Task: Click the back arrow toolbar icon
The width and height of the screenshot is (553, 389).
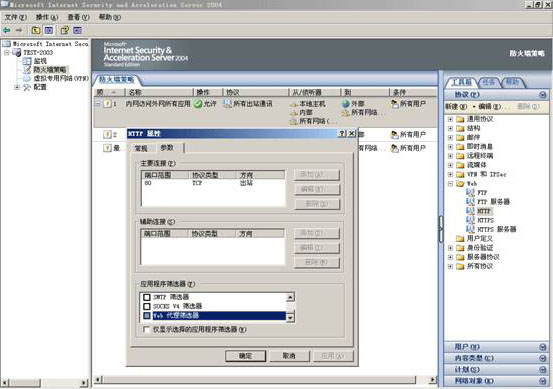Action: 7,30
